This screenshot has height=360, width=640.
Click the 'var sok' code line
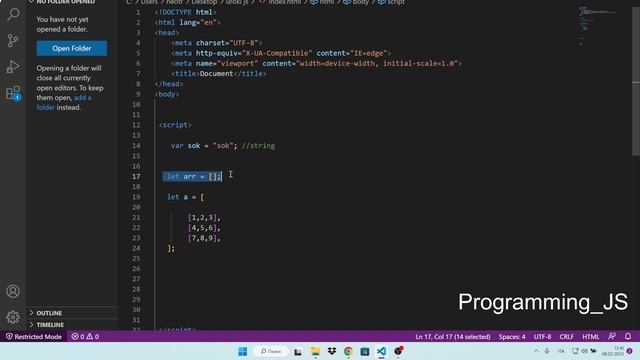(223, 146)
